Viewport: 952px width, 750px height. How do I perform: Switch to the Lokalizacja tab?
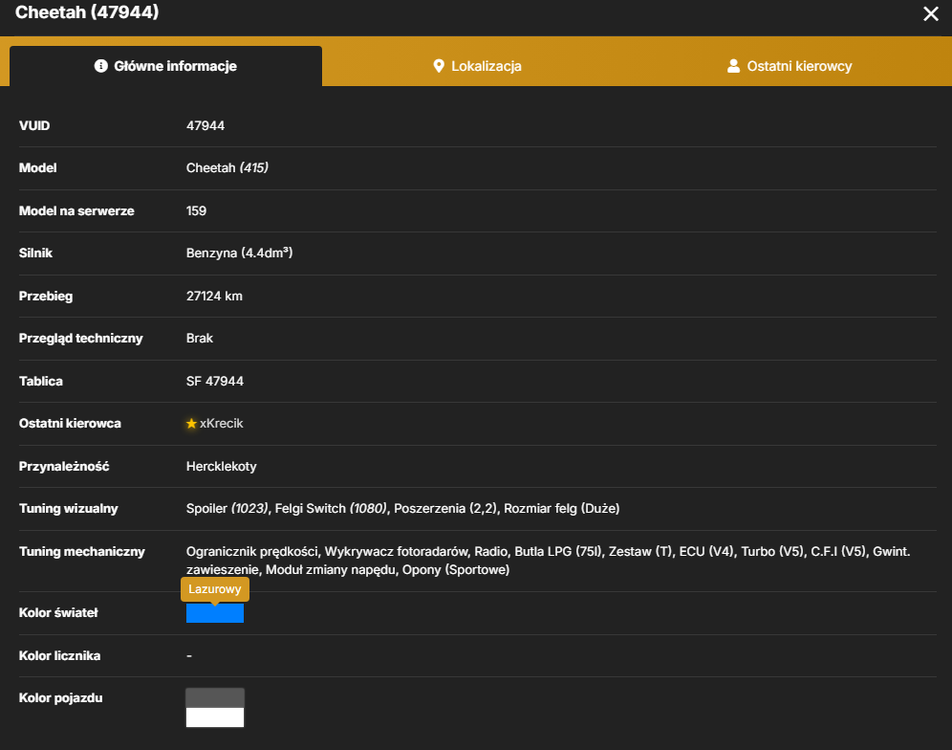coord(477,66)
